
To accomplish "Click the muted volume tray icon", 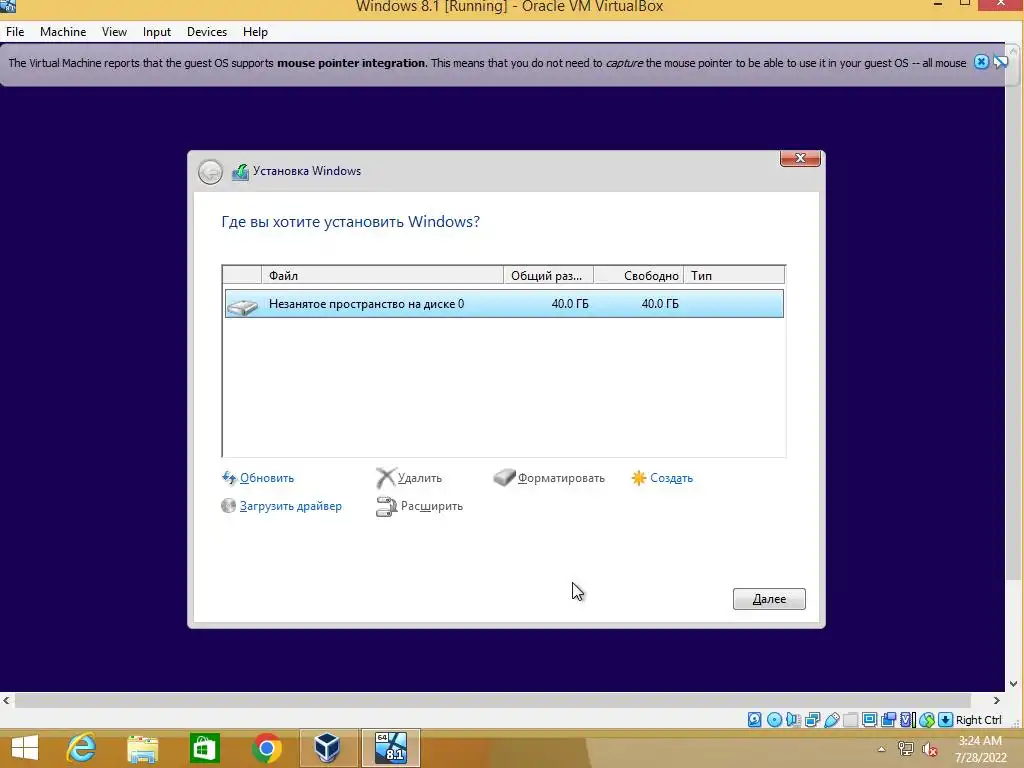I will (x=930, y=748).
